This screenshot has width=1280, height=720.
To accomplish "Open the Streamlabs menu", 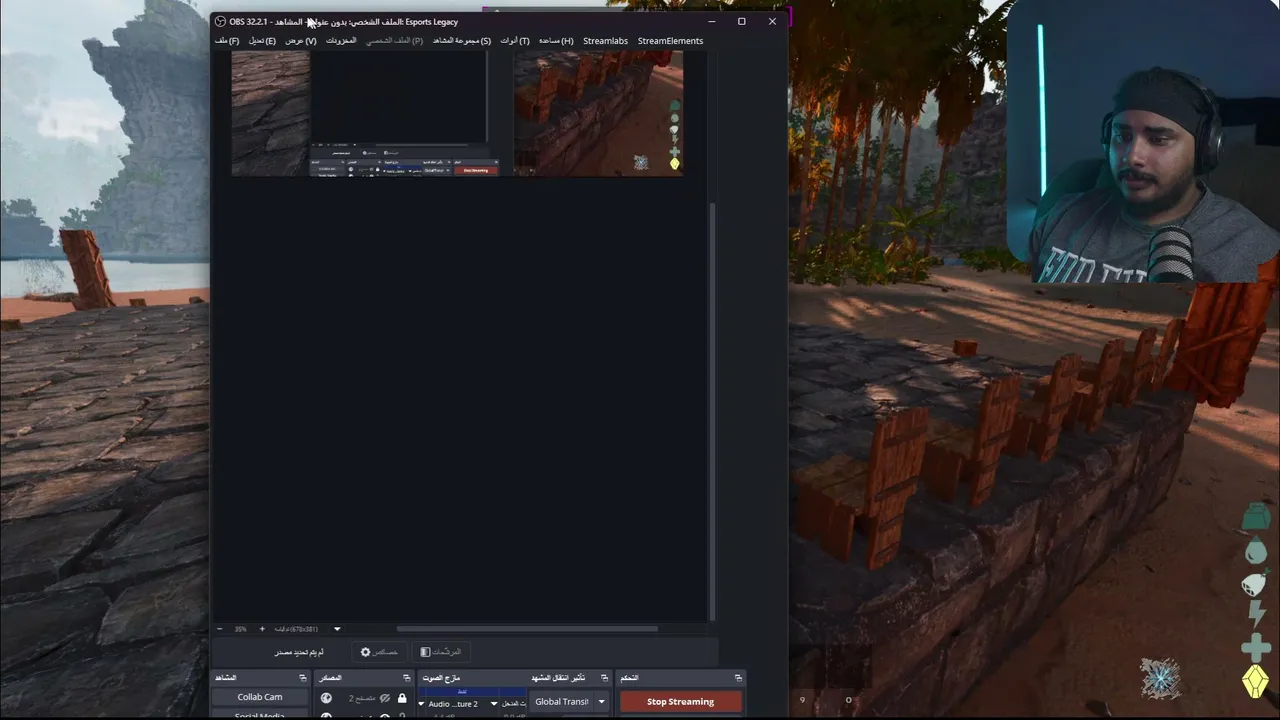I will pyautogui.click(x=606, y=41).
